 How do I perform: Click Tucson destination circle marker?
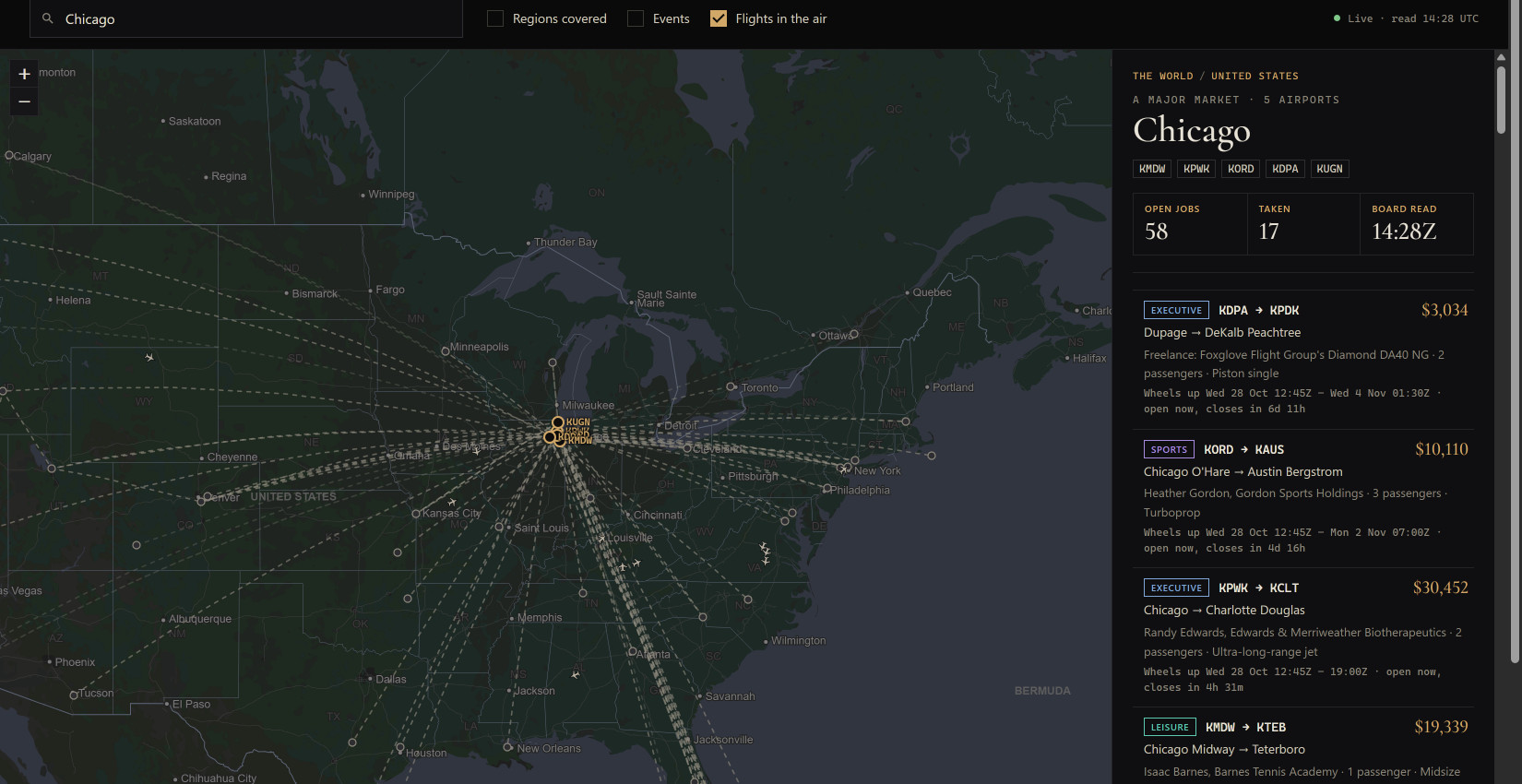point(74,695)
